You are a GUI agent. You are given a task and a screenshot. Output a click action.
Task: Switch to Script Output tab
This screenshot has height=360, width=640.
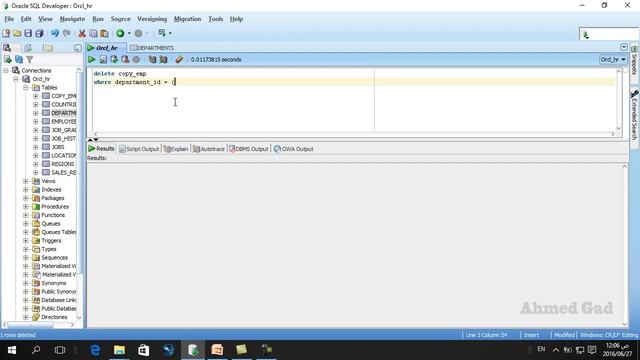(x=139, y=149)
